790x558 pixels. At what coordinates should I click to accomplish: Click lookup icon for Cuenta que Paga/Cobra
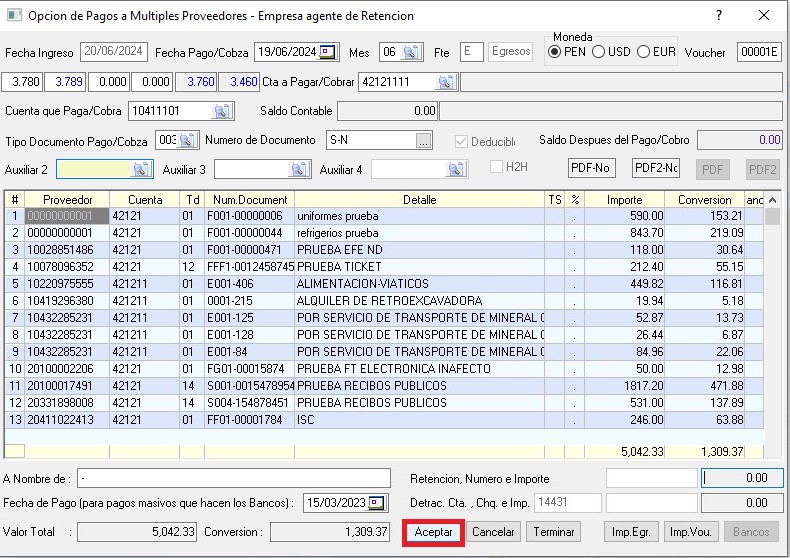point(222,111)
